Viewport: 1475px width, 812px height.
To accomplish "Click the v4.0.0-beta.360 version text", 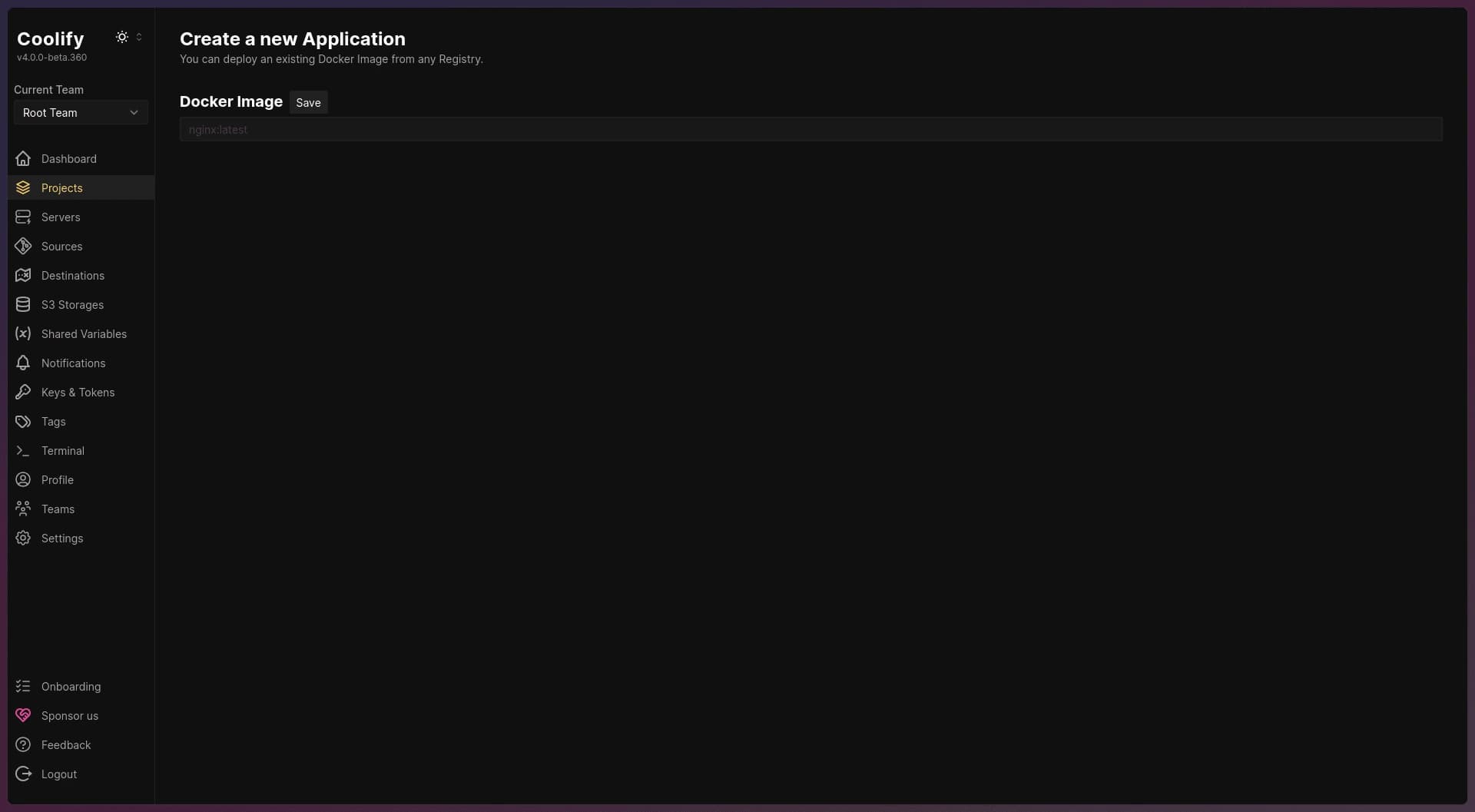I will click(x=51, y=58).
